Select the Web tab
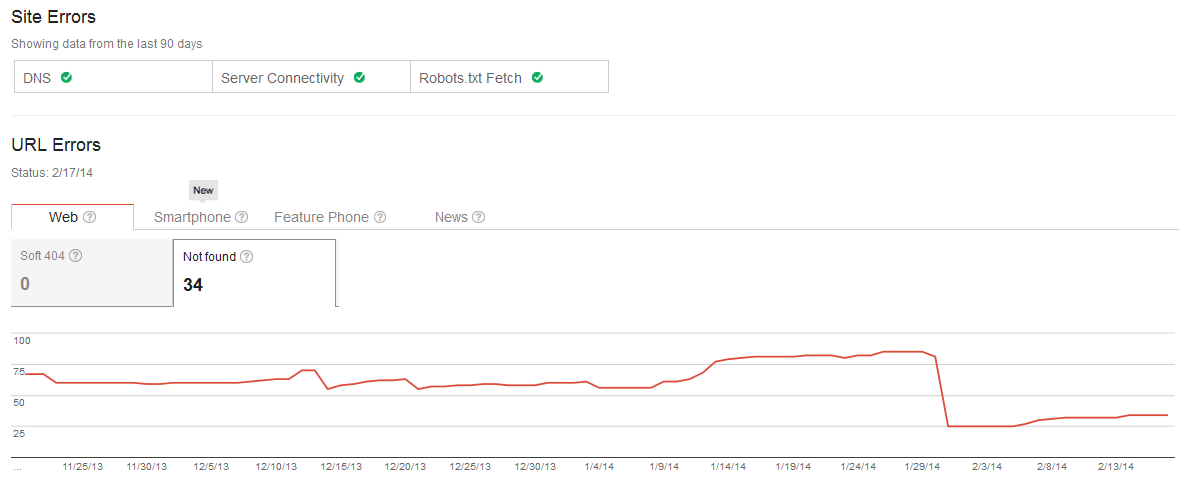This screenshot has width=1179, height=477. (x=63, y=217)
